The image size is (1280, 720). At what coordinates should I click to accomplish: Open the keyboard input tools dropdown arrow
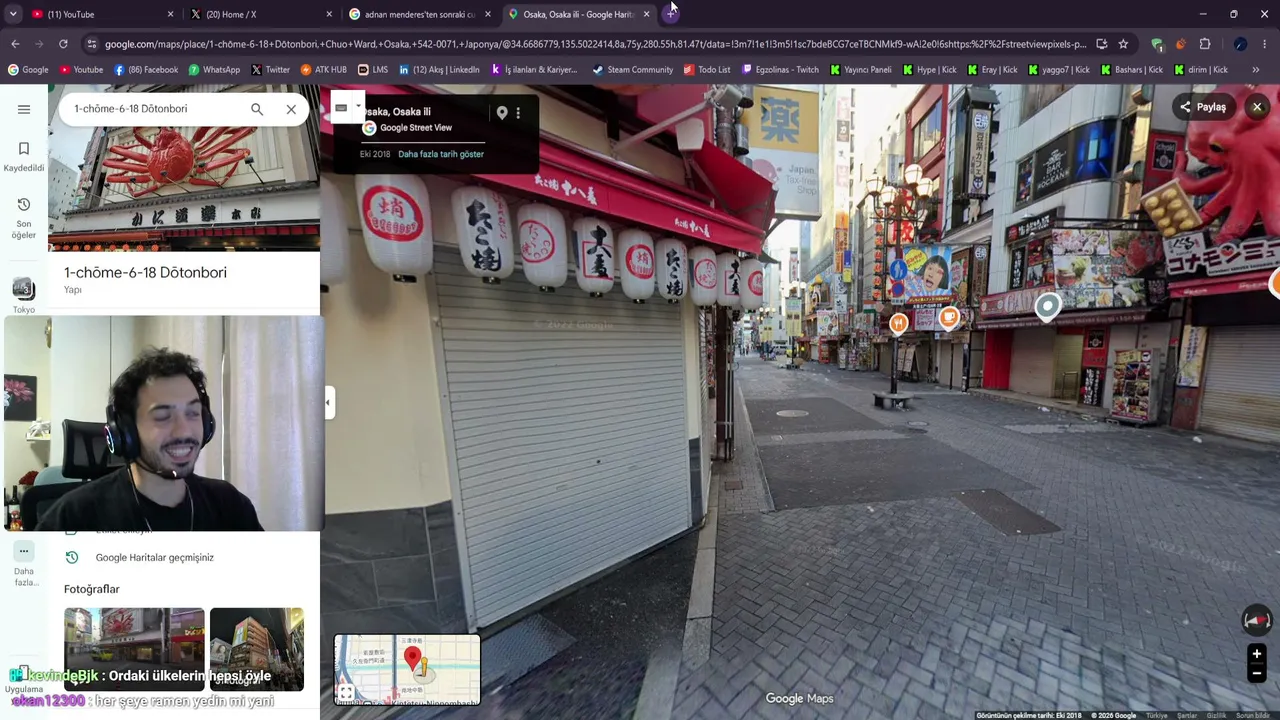358,106
